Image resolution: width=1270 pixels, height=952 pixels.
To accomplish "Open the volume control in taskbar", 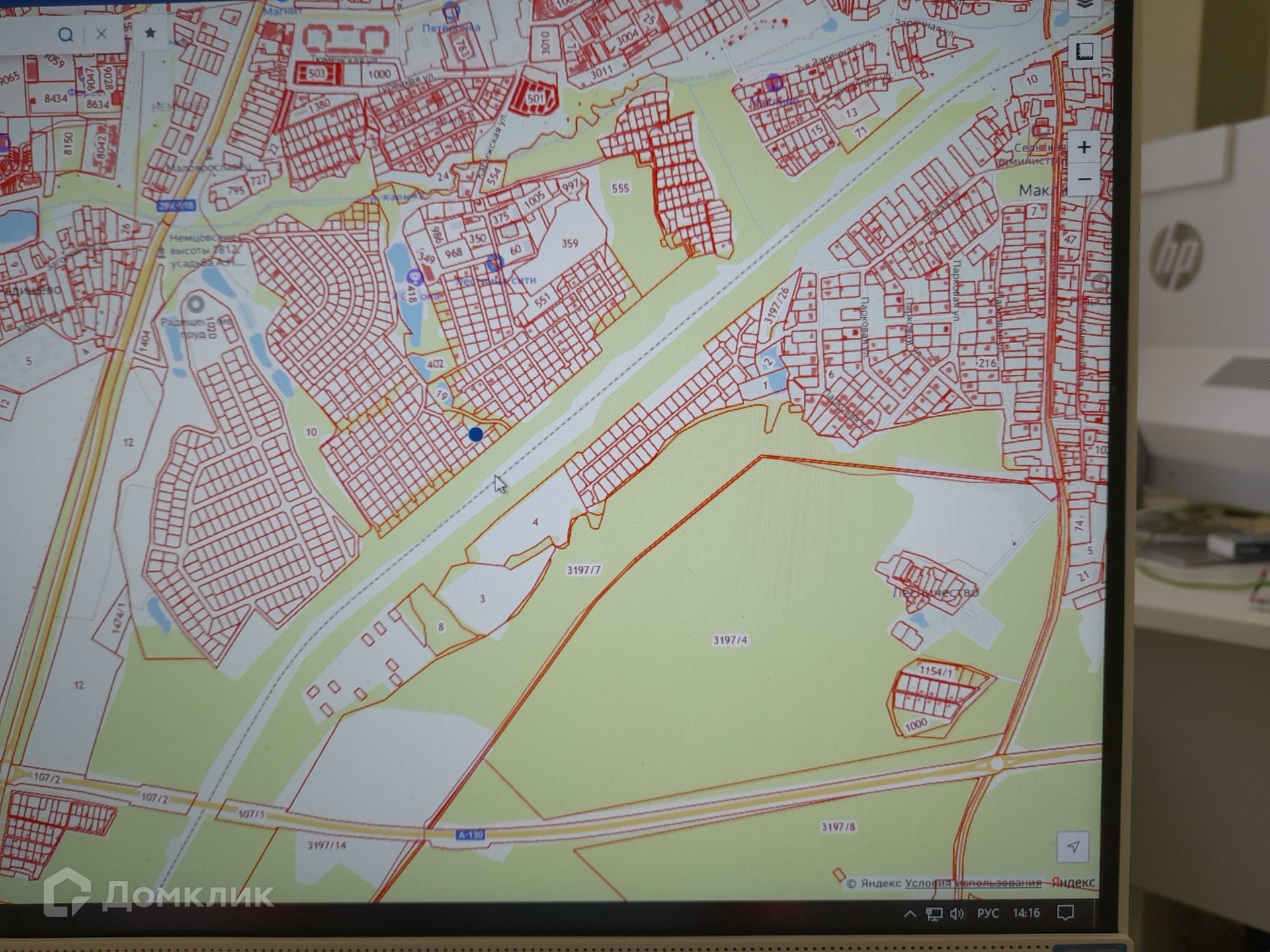I will (x=956, y=914).
